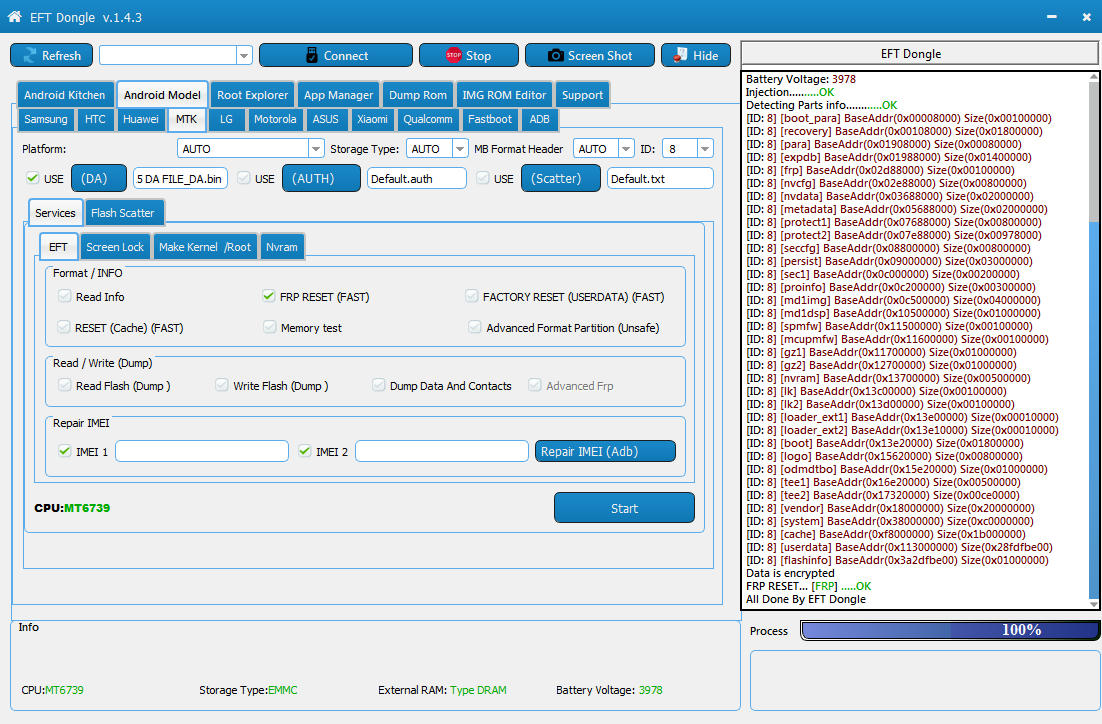The image size is (1102, 724).
Task: Open the Make Kernel /Root tab
Action: (205, 247)
